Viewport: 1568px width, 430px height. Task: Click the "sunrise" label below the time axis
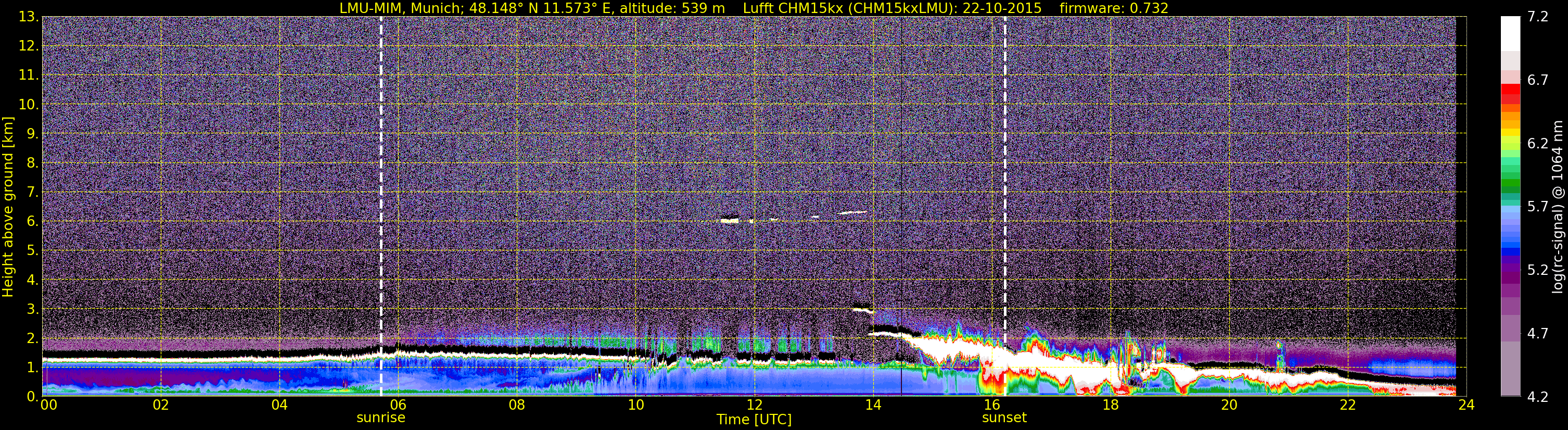click(x=380, y=418)
